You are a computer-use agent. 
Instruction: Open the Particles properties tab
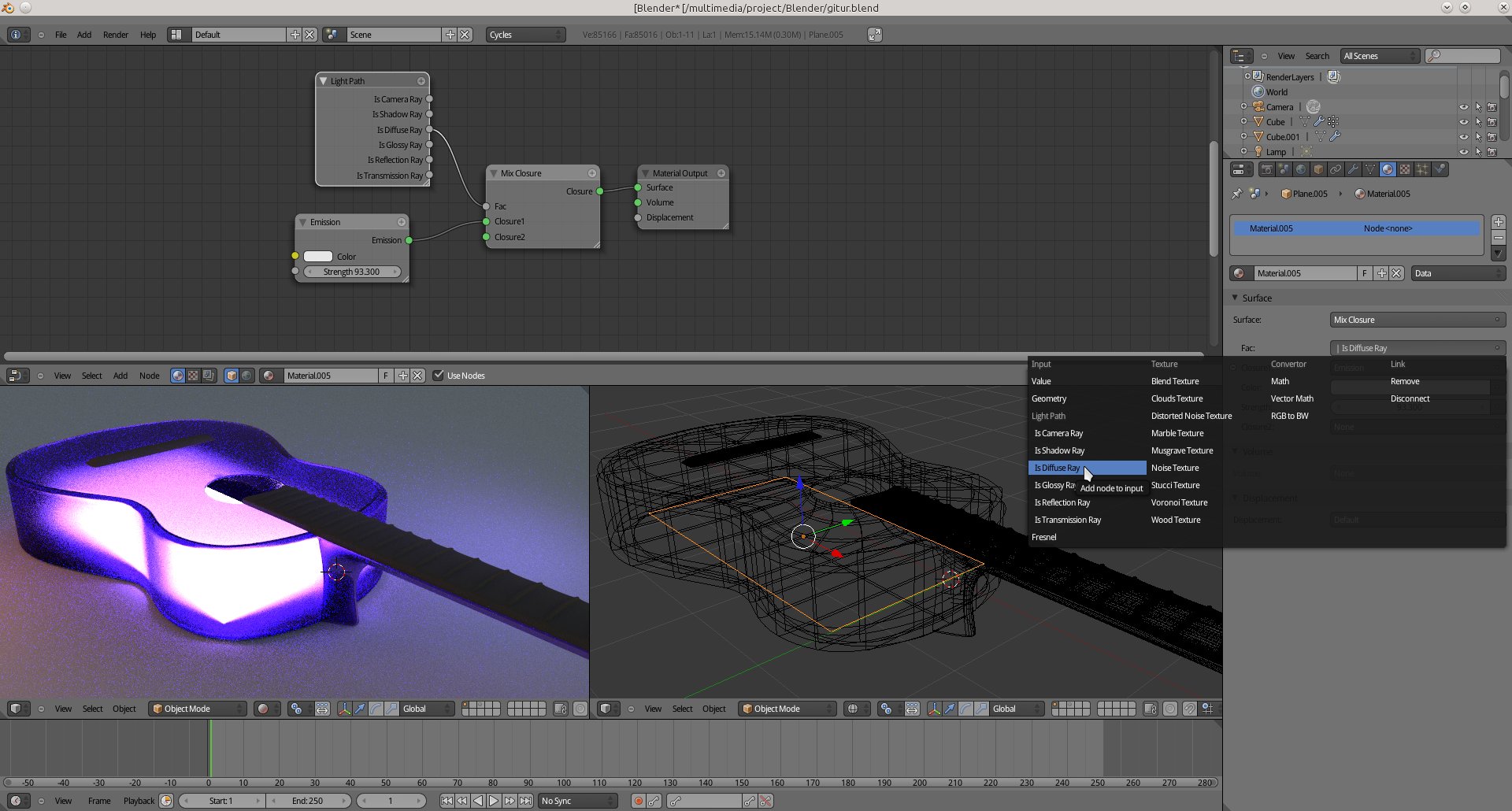click(1422, 170)
